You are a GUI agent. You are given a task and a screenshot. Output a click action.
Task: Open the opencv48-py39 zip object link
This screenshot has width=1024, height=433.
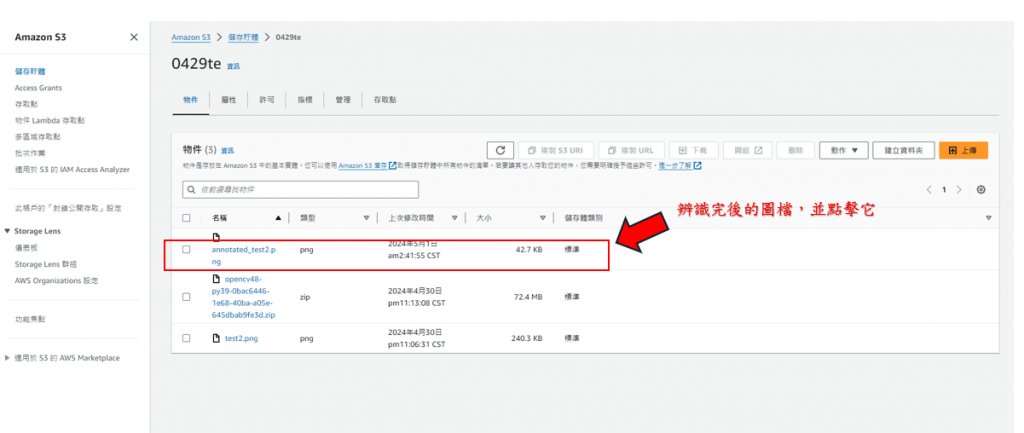pos(242,297)
